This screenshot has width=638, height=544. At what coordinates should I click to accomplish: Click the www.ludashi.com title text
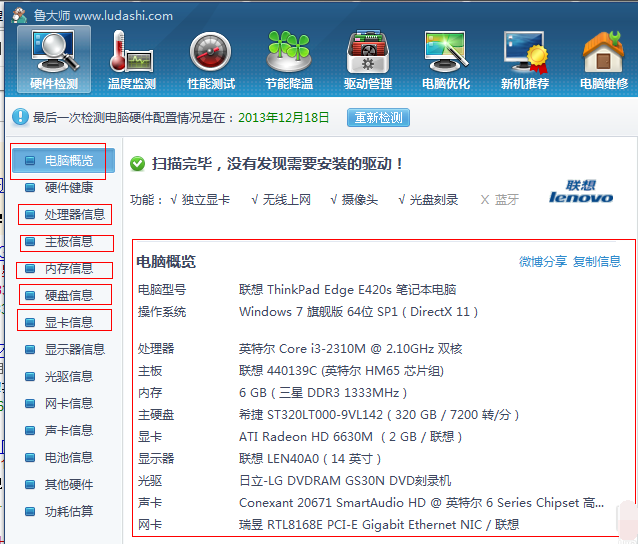coord(123,16)
